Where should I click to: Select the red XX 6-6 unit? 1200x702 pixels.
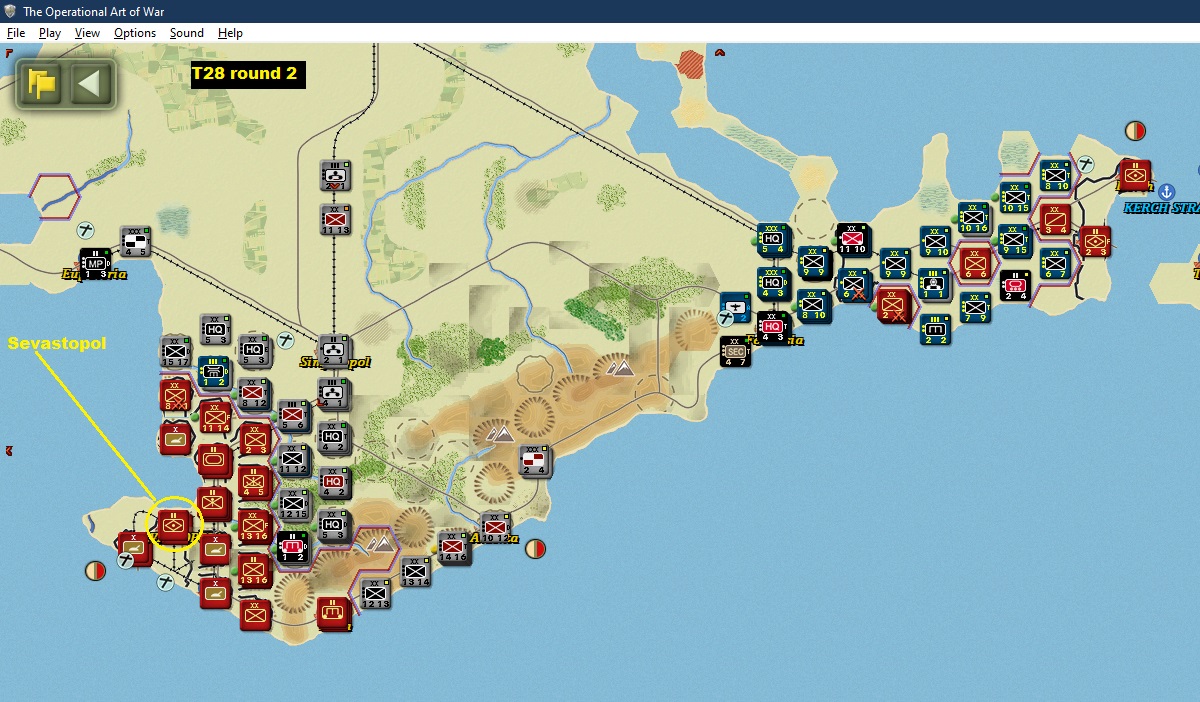(975, 263)
